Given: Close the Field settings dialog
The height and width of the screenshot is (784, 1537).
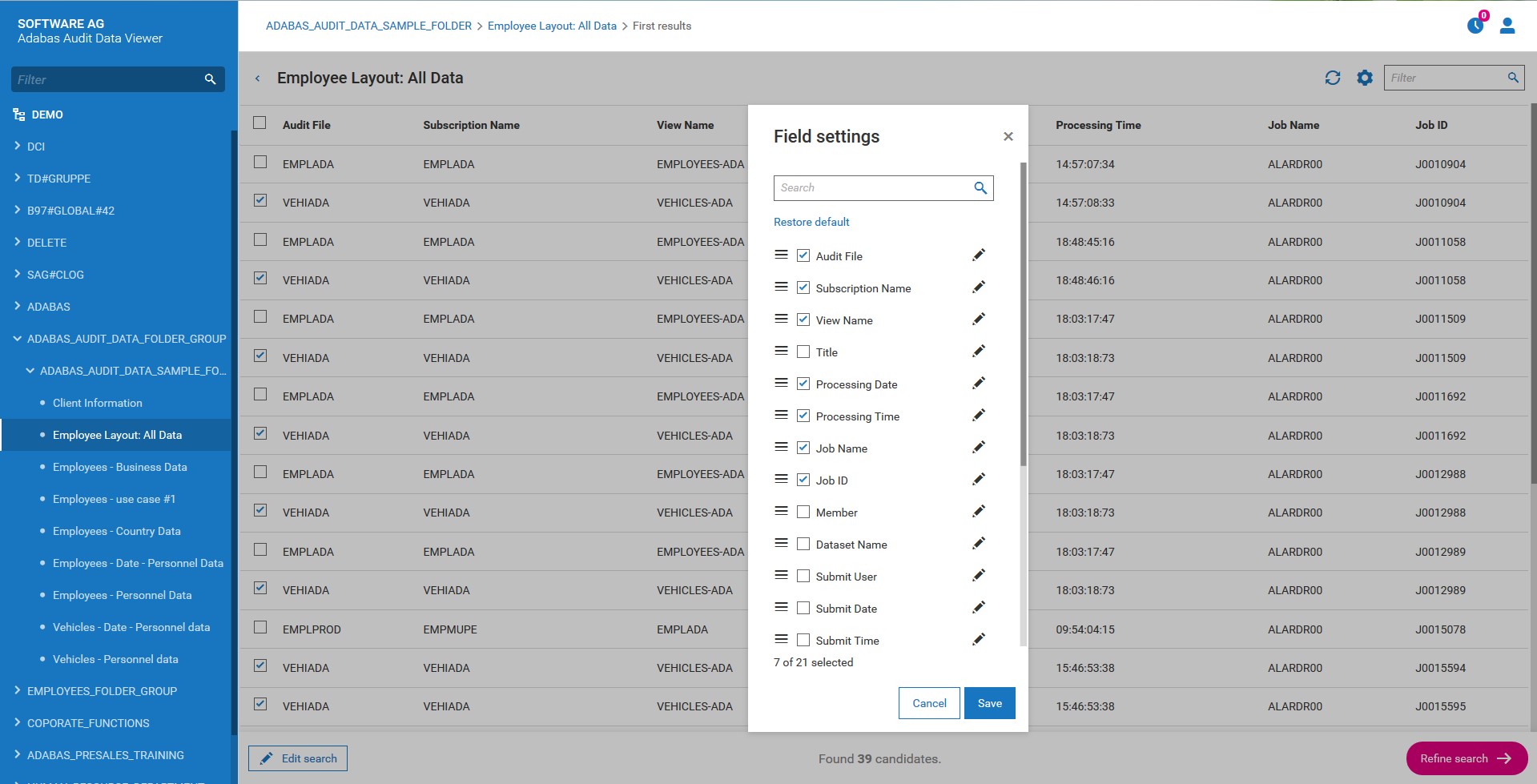Looking at the screenshot, I should (1008, 137).
